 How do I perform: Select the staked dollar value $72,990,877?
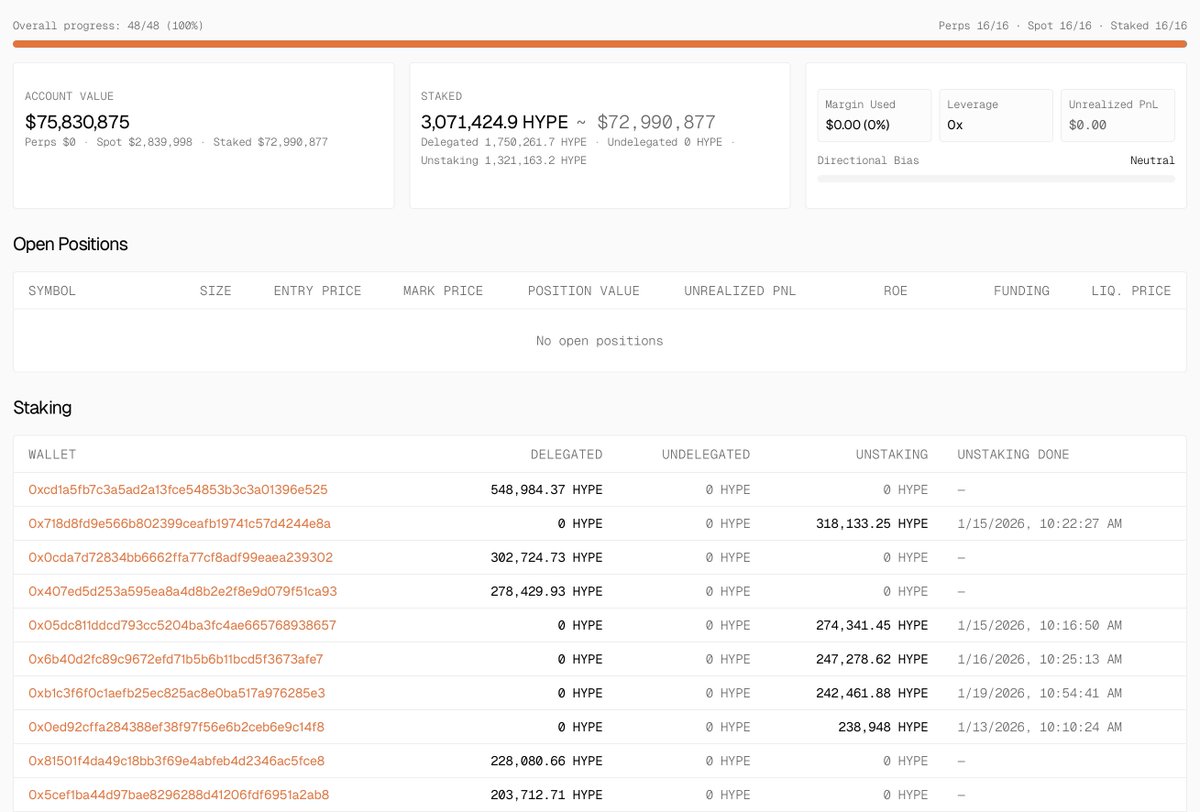(x=656, y=122)
